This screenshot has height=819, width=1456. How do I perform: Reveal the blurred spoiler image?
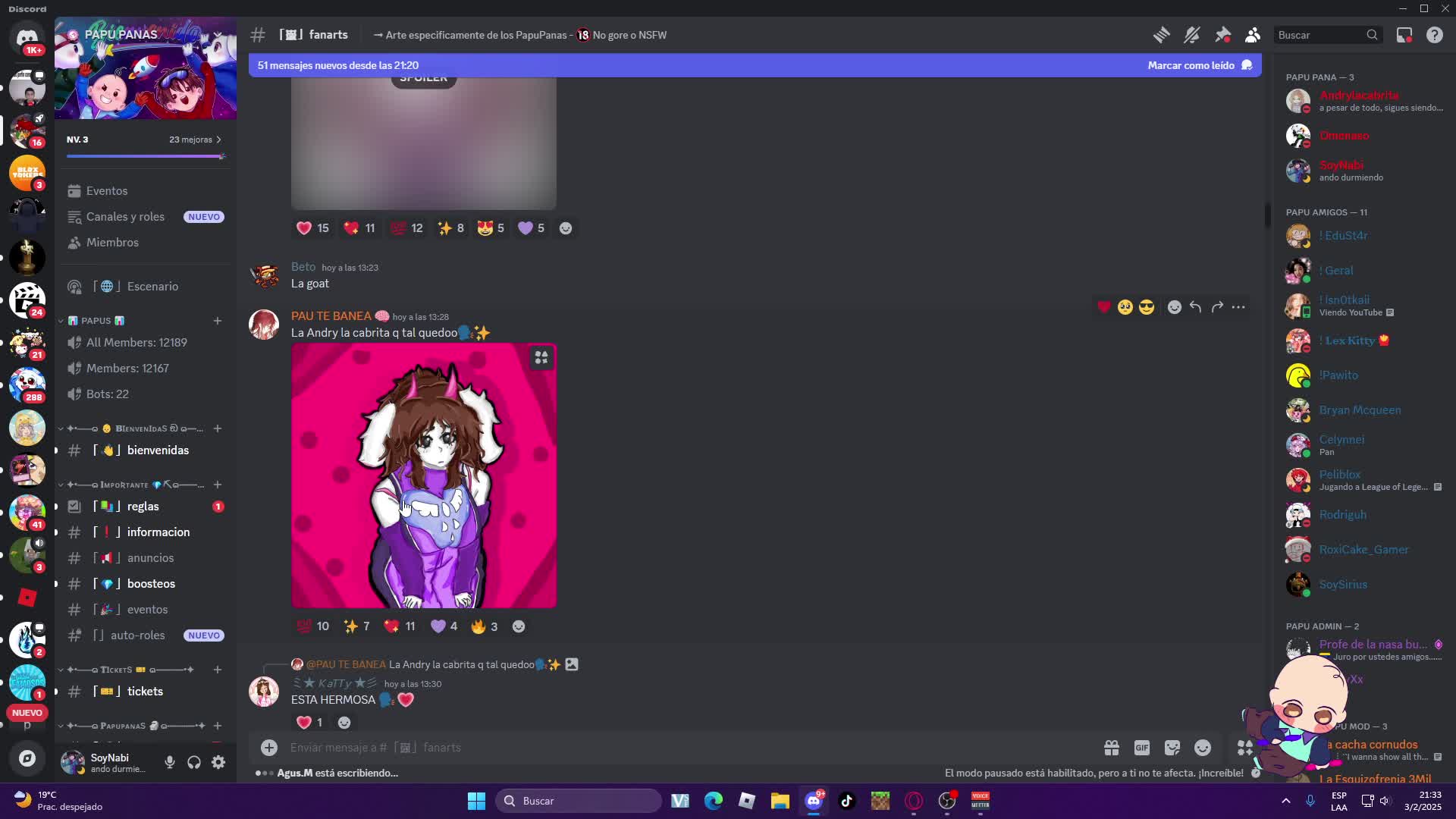point(424,143)
